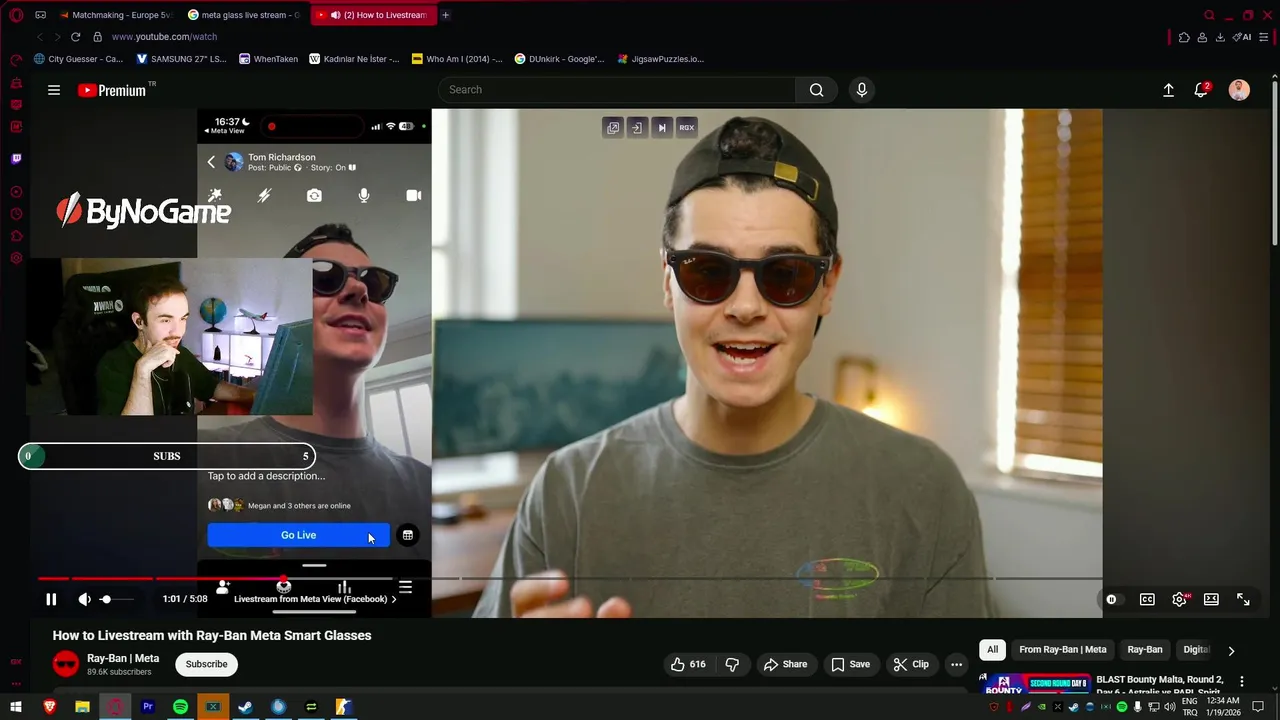Viewport: 1280px width, 720px height.
Task: Select the 'From Ray-Ban | Meta' chip
Action: (1063, 650)
